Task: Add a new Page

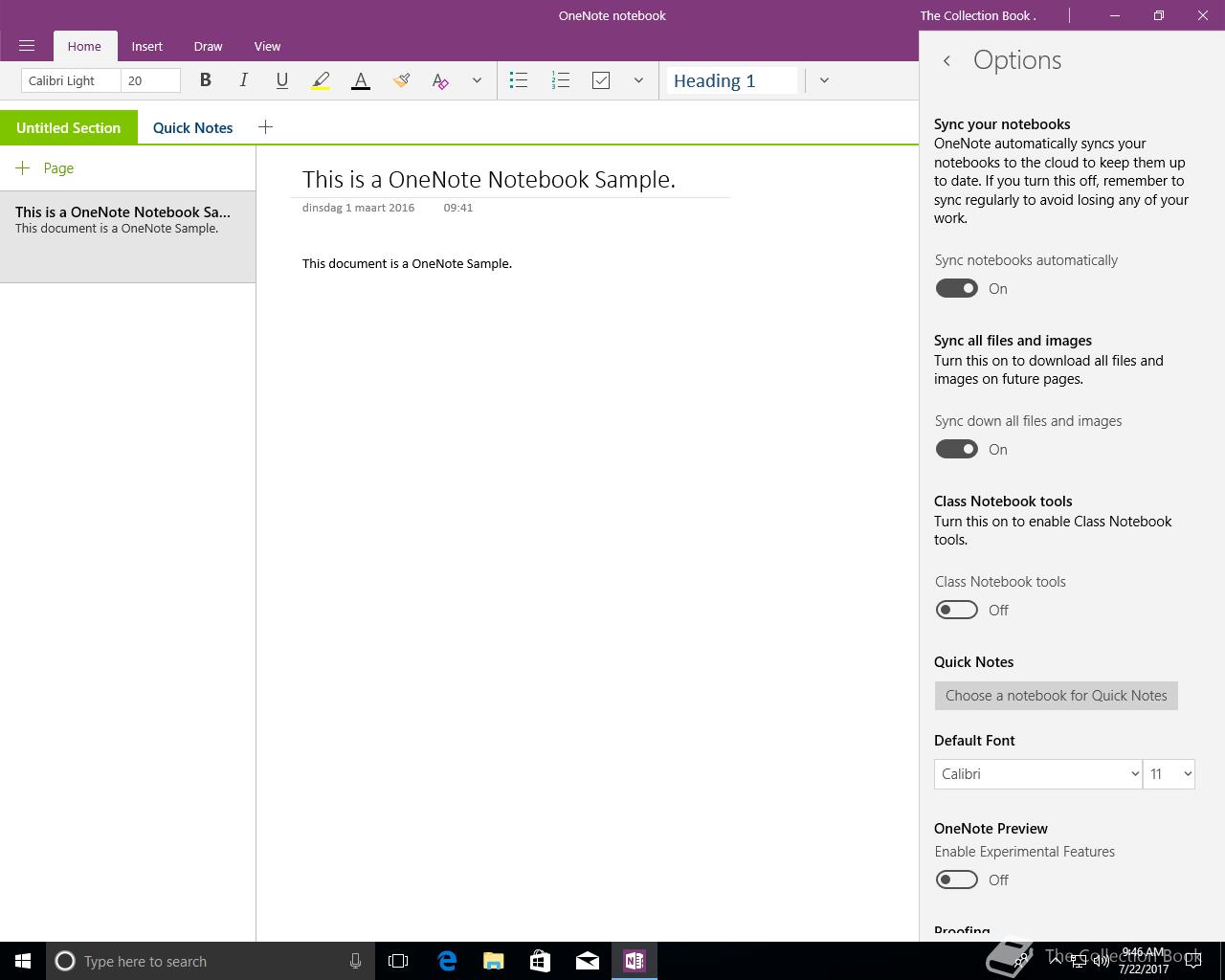Action: [x=45, y=167]
